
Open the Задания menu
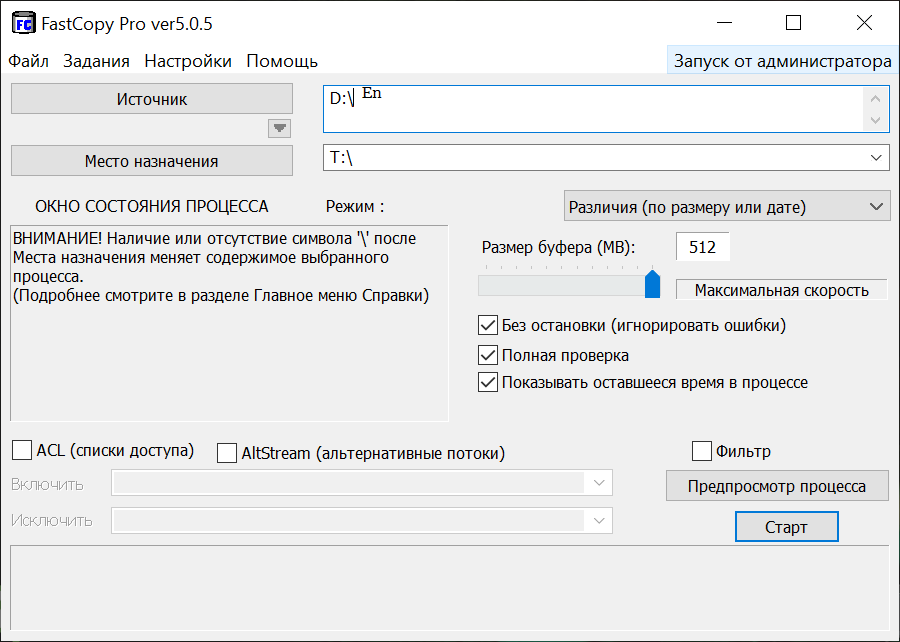96,61
